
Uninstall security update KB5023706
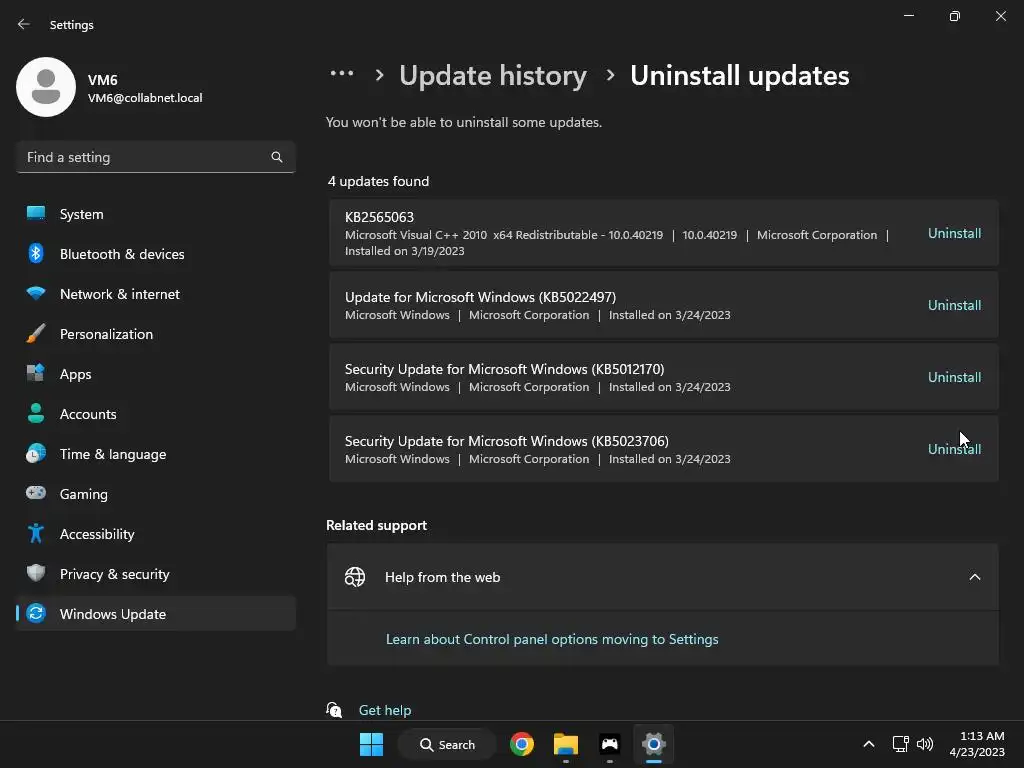[x=954, y=449]
